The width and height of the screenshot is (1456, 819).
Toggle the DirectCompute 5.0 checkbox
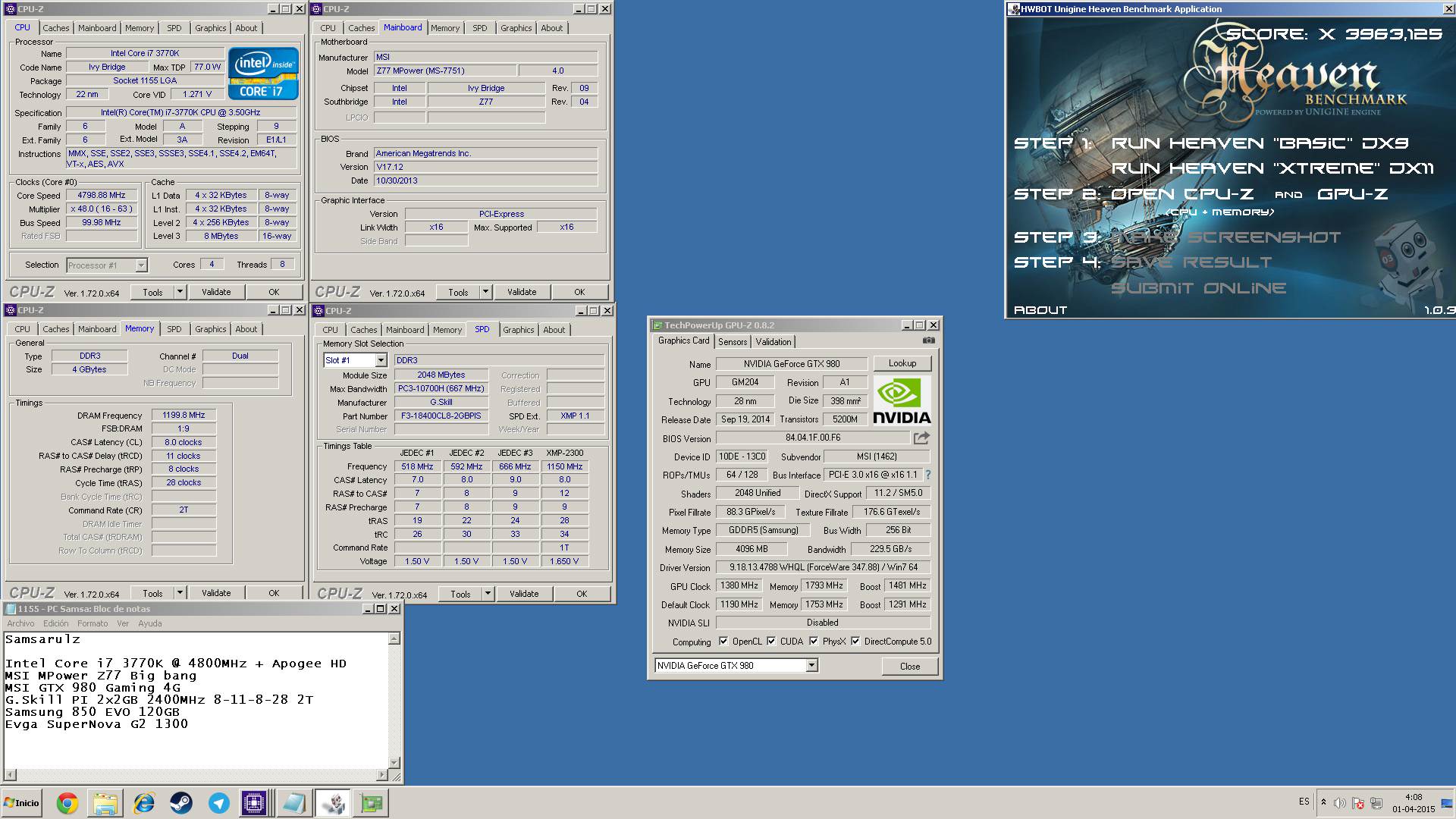point(855,642)
